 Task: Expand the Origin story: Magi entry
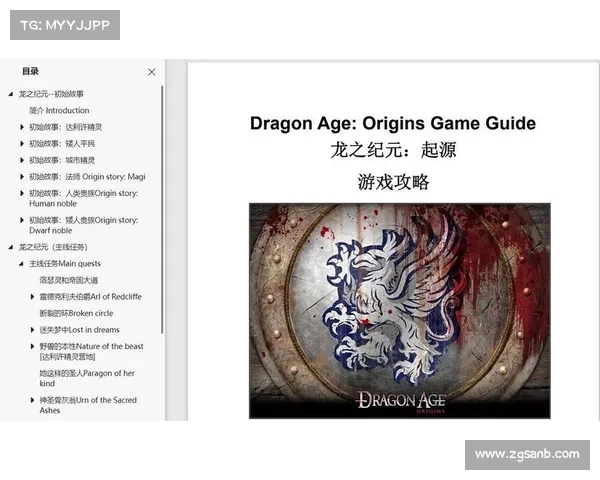[22, 176]
